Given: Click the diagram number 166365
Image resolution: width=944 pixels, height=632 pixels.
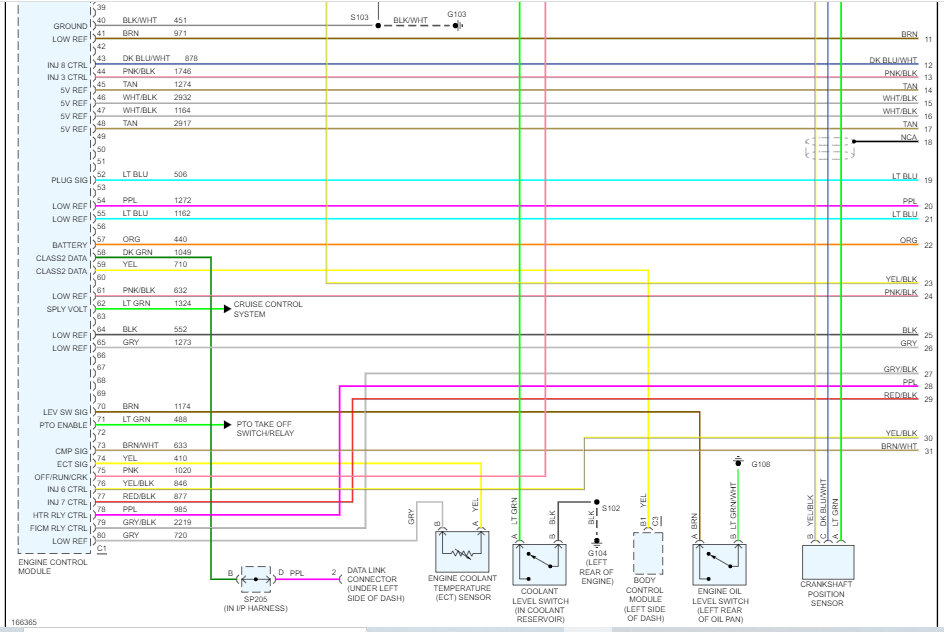Looking at the screenshot, I should pyautogui.click(x=24, y=622).
